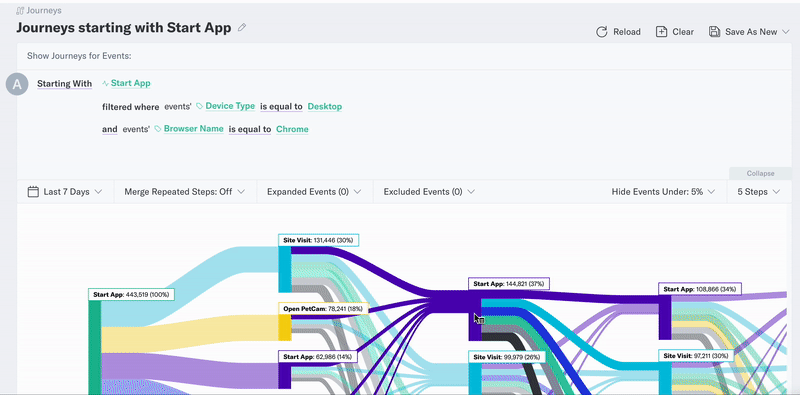
Task: Click the Reload circular arrow icon
Action: click(x=602, y=32)
